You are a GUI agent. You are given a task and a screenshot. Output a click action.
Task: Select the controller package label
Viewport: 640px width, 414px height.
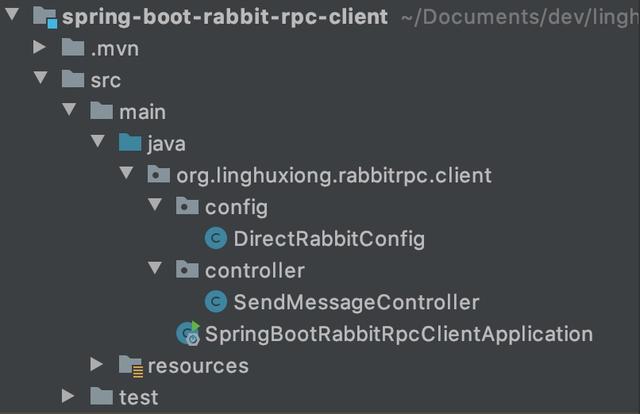(255, 271)
